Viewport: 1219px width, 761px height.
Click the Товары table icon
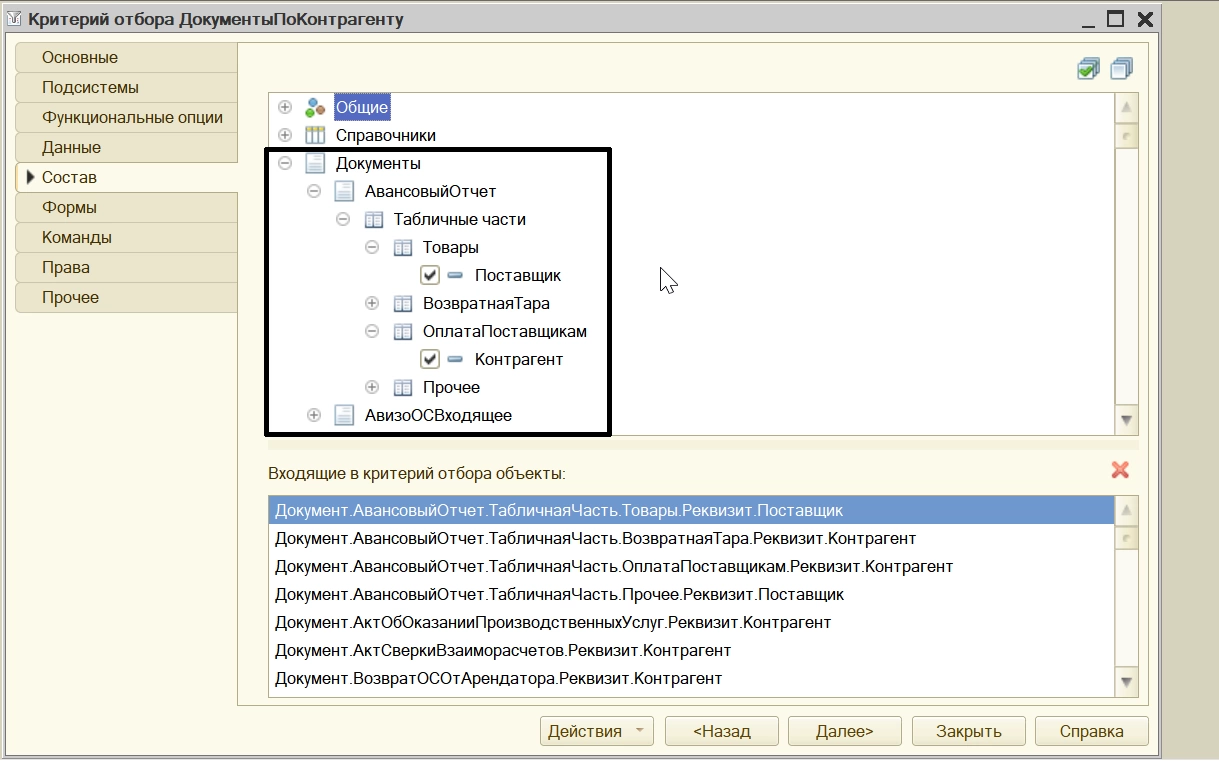pos(402,247)
